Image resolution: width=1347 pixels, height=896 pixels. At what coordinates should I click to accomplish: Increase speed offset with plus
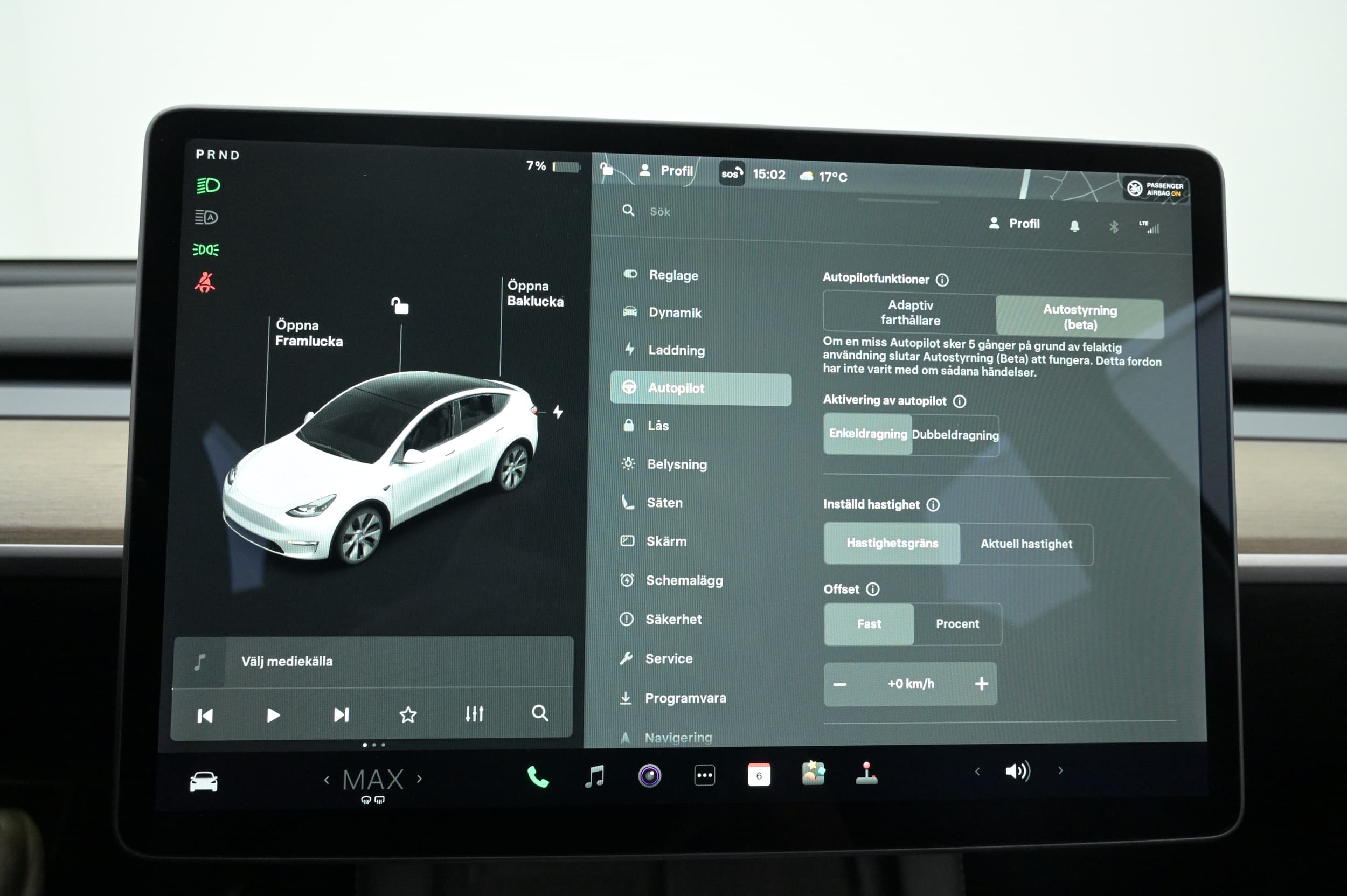point(981,684)
